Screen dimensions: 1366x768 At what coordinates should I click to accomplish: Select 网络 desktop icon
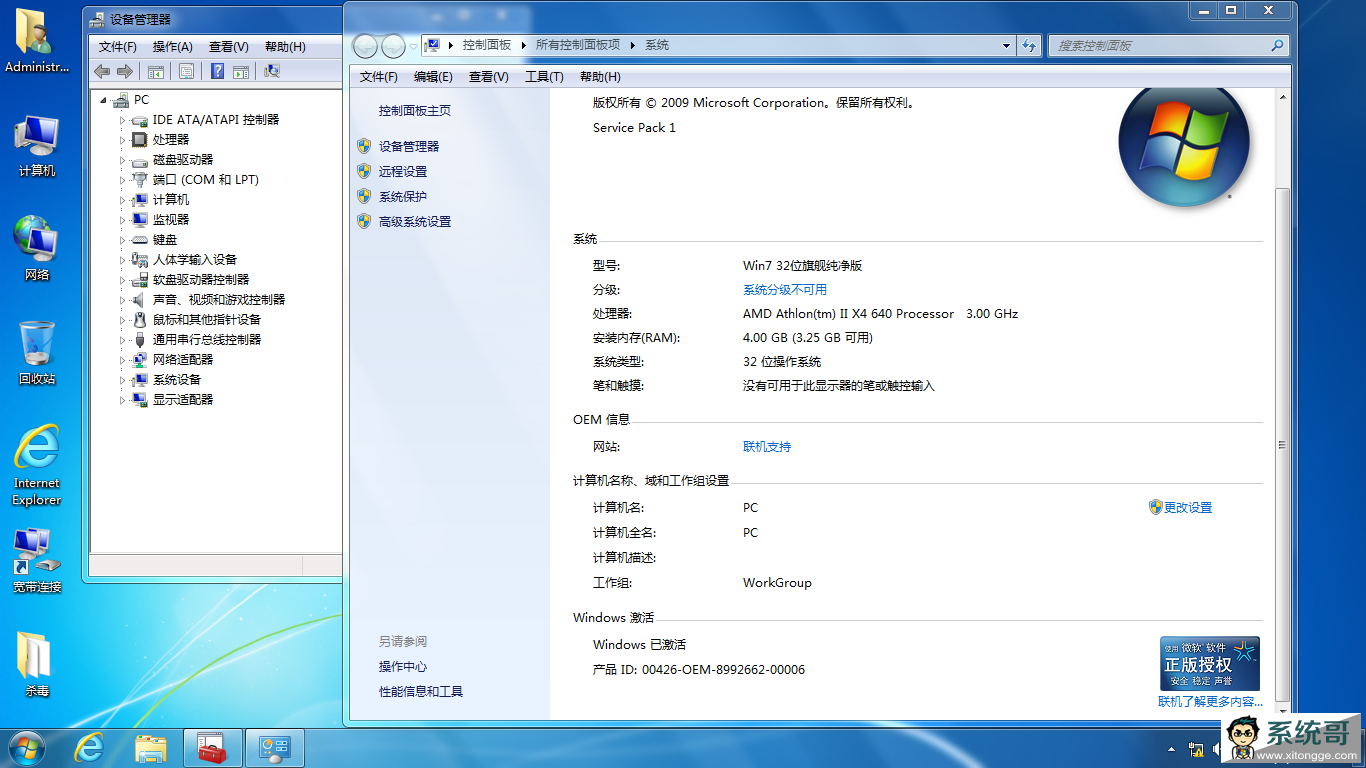(x=37, y=248)
